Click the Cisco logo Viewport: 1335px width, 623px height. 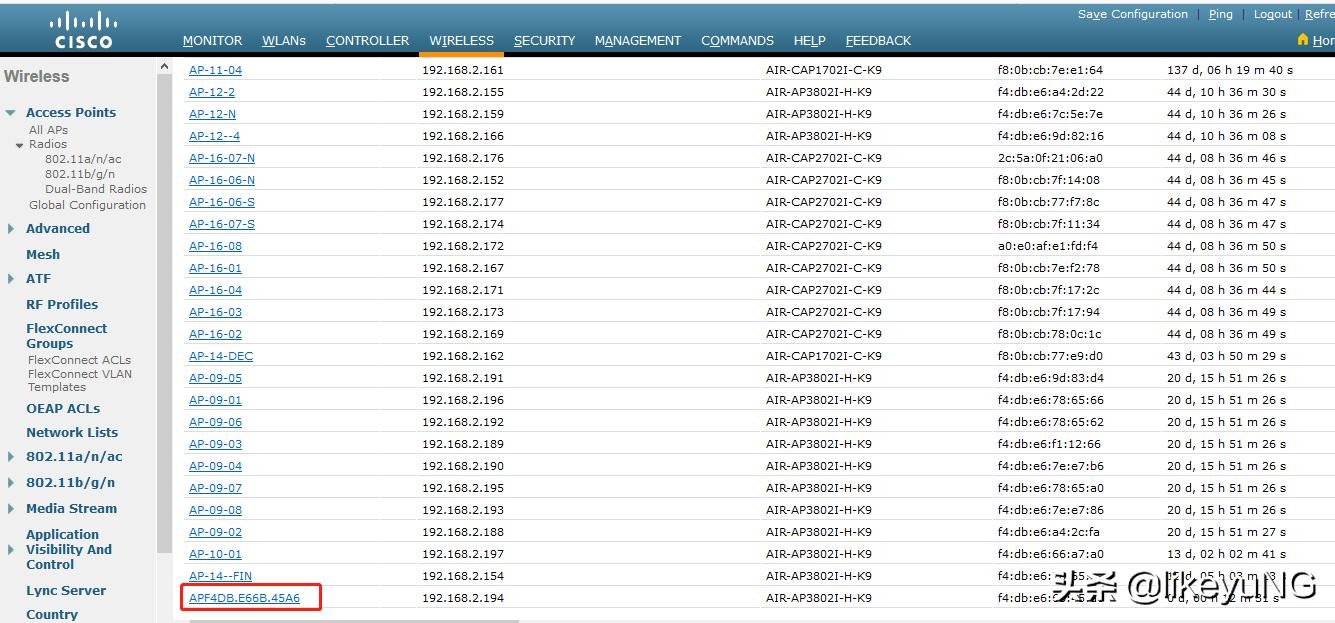tap(84, 29)
